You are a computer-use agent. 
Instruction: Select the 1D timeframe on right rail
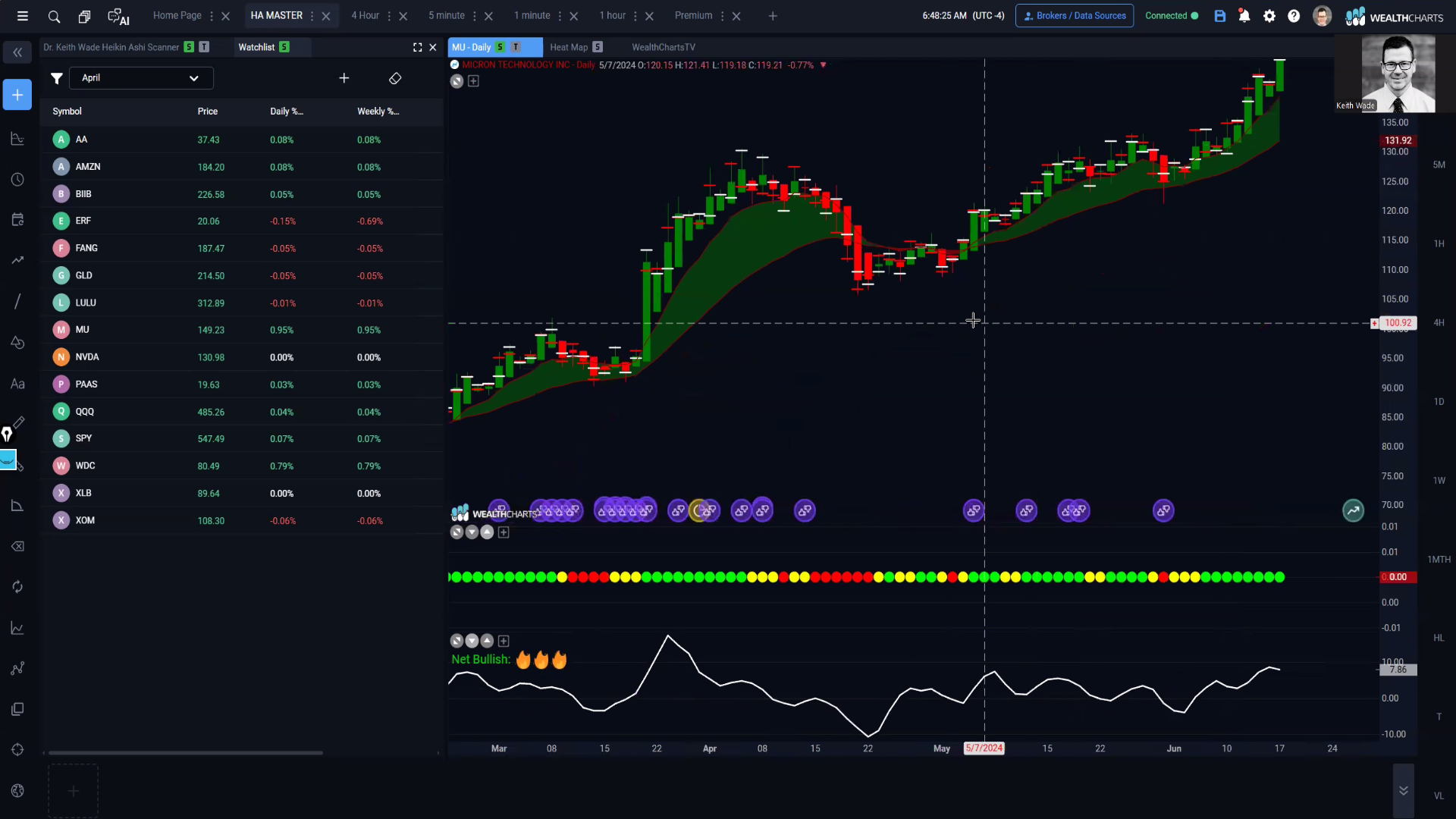click(1439, 401)
